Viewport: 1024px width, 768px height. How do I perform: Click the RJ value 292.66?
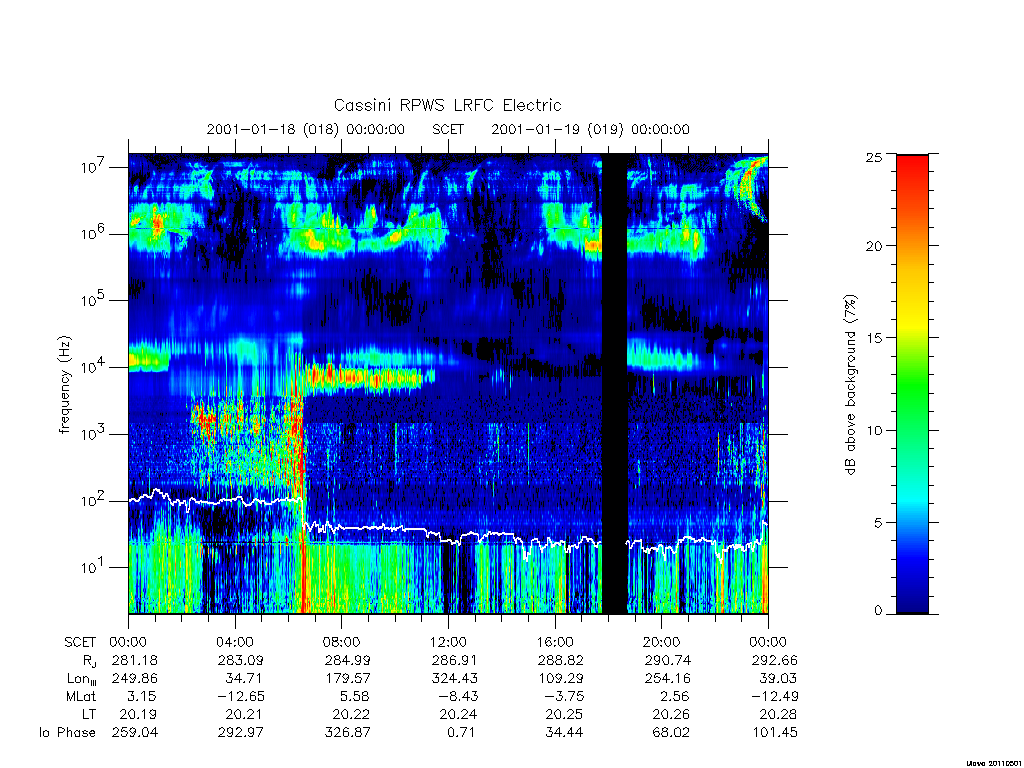[775, 660]
